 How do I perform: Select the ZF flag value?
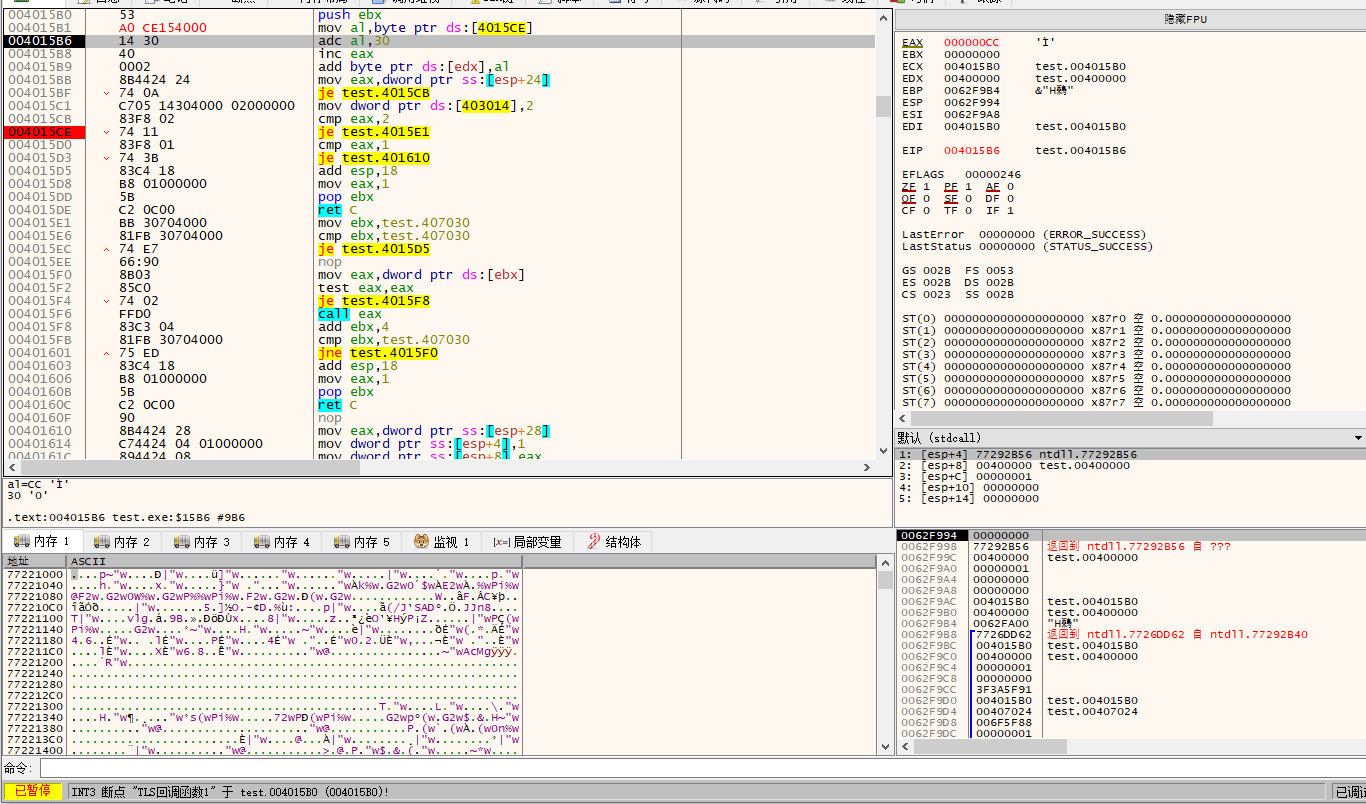click(x=925, y=187)
